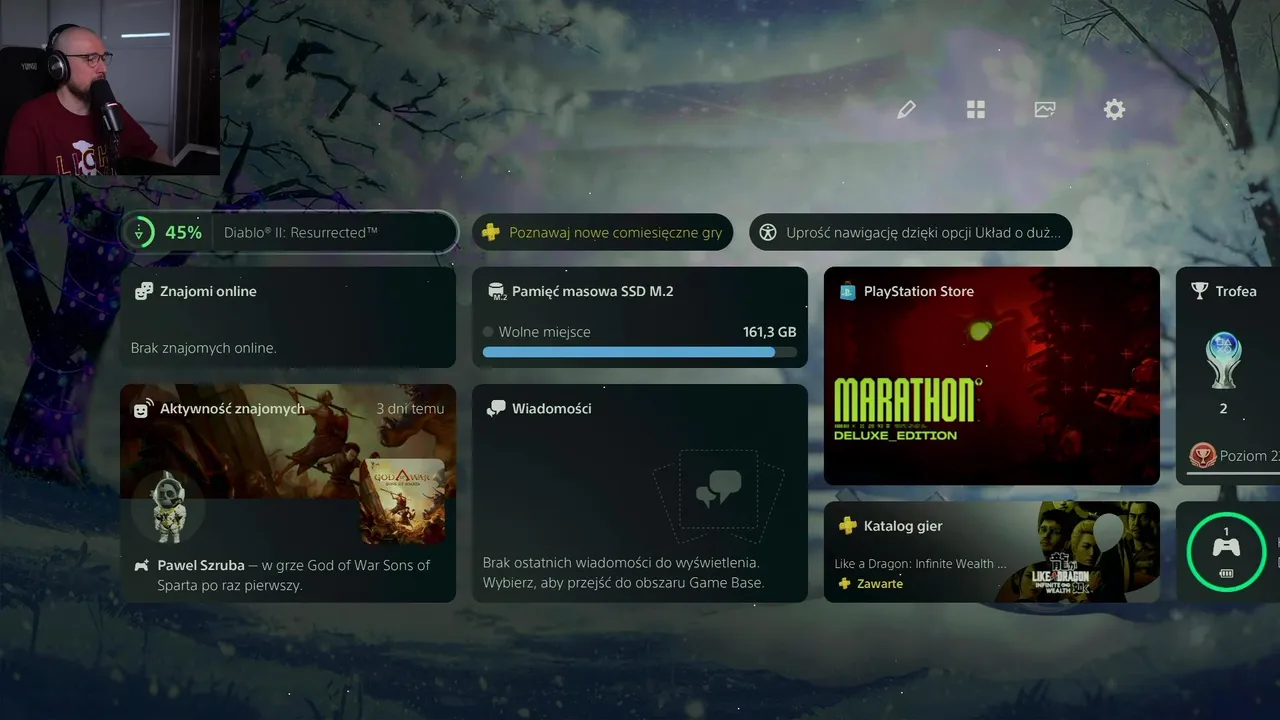Click the accessibility figure icon

coord(767,232)
